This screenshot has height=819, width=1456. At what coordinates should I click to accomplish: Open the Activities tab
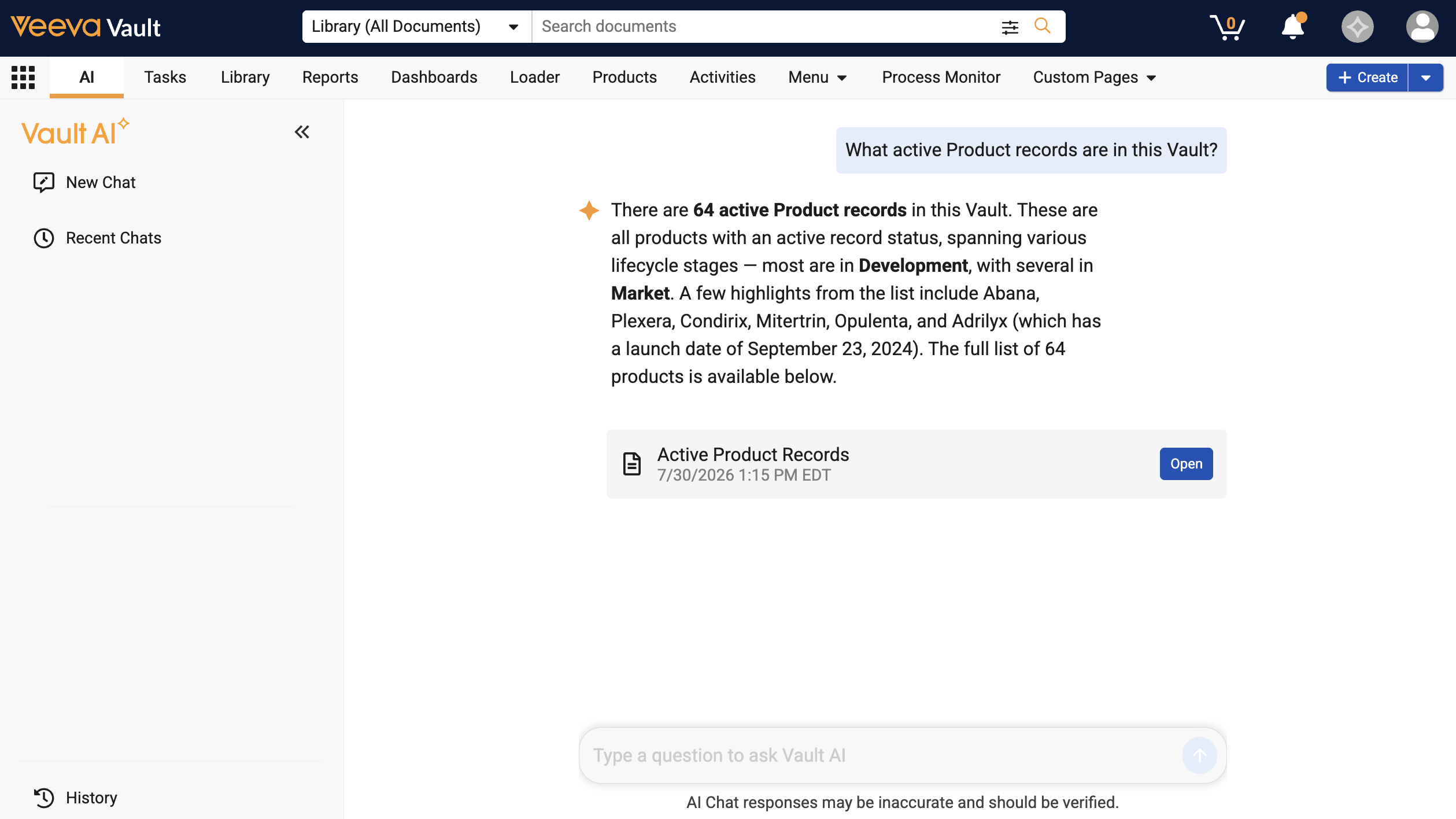723,78
